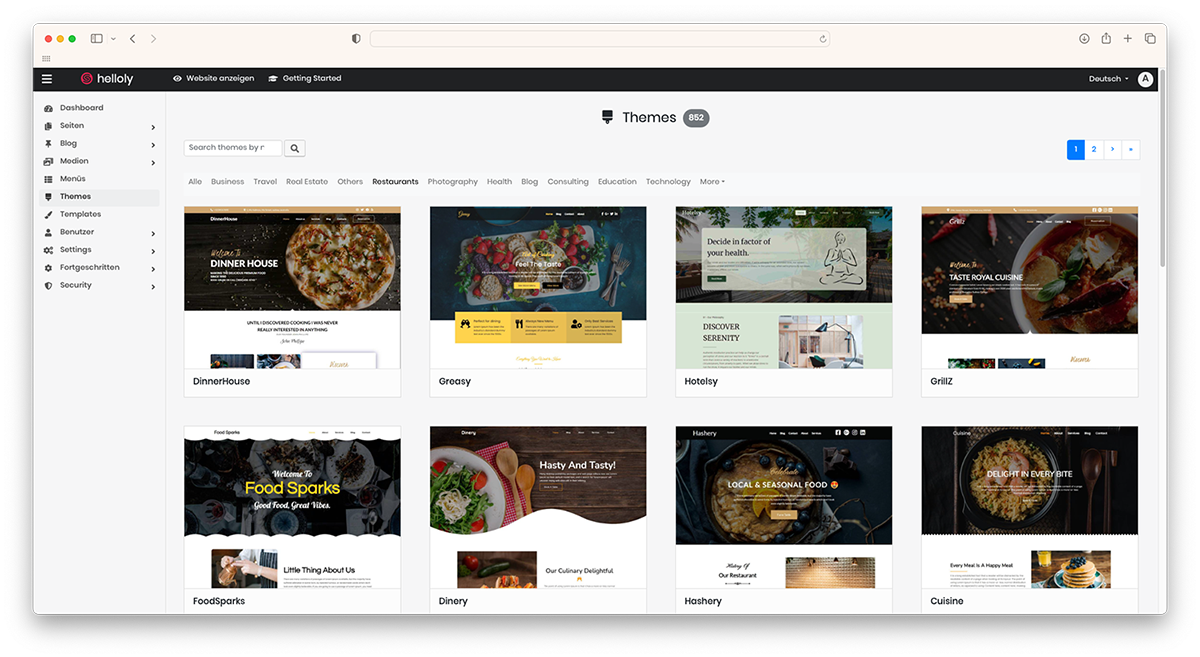This screenshot has height=657, width=1200.
Task: Click the magnifier search button
Action: (294, 148)
